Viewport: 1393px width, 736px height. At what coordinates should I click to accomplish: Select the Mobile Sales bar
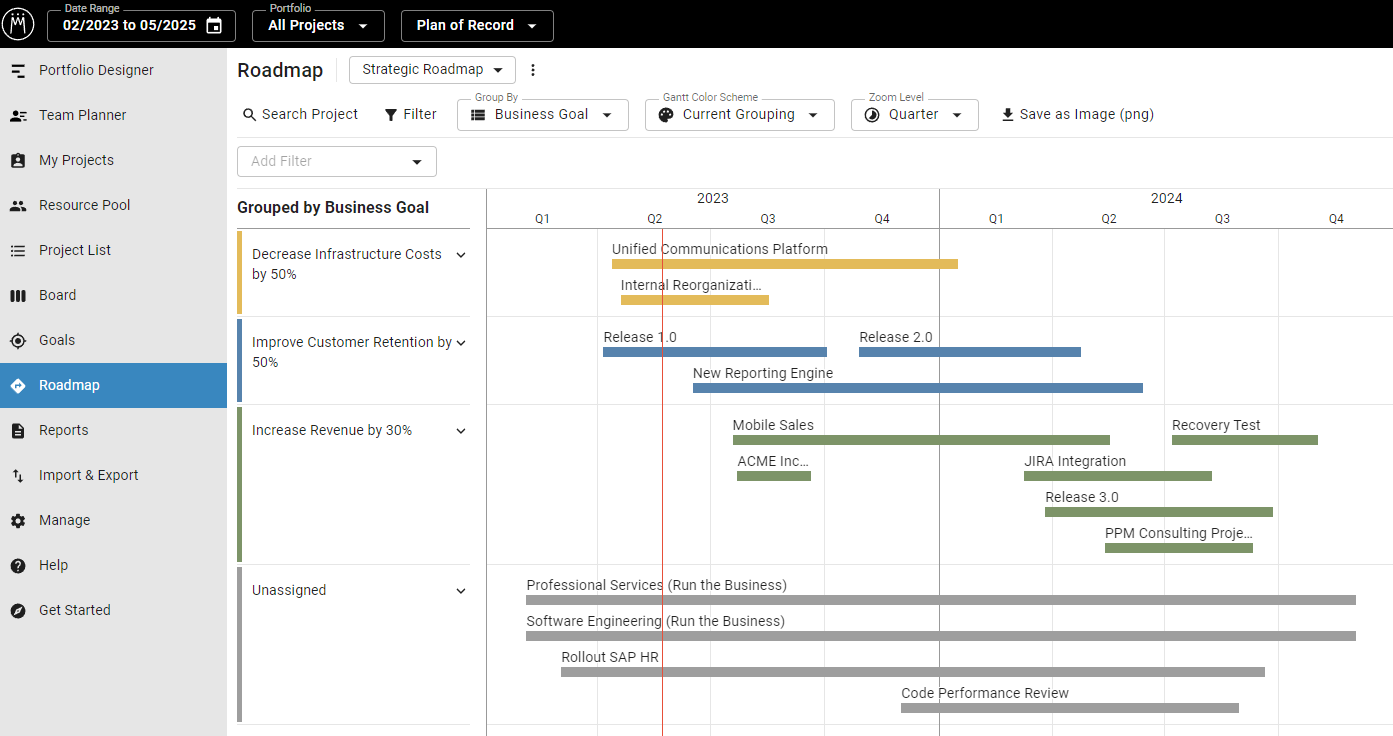tap(921, 440)
